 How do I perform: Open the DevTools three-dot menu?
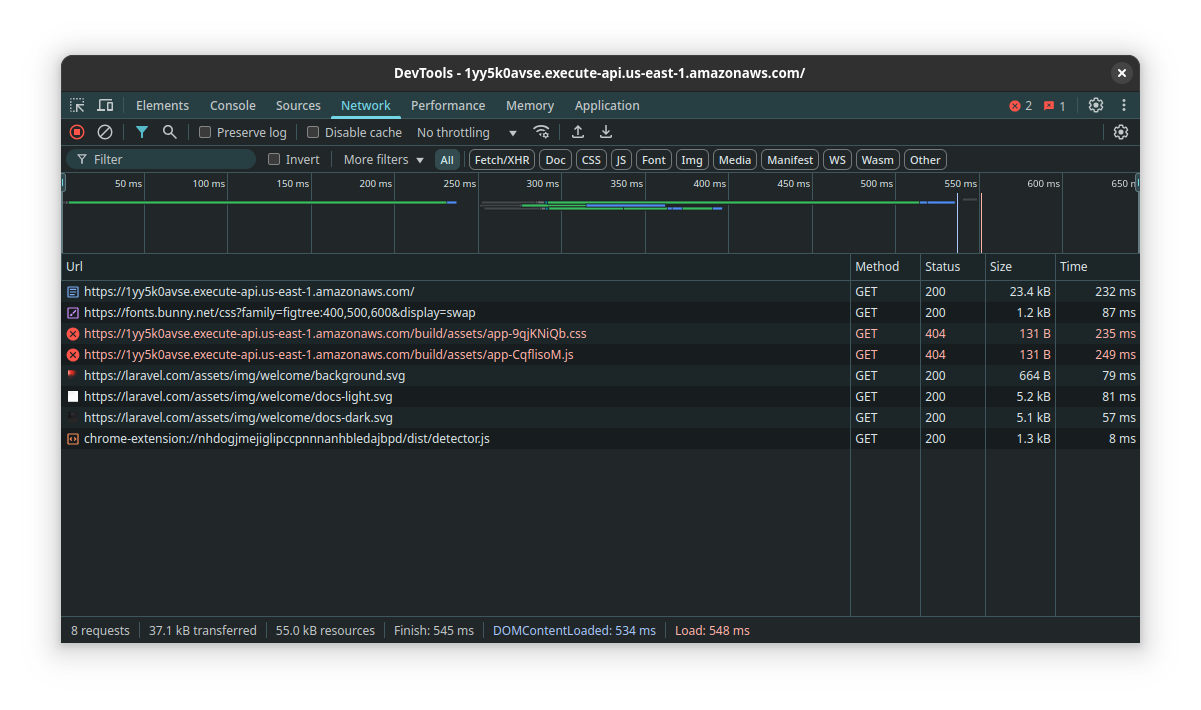[1124, 105]
